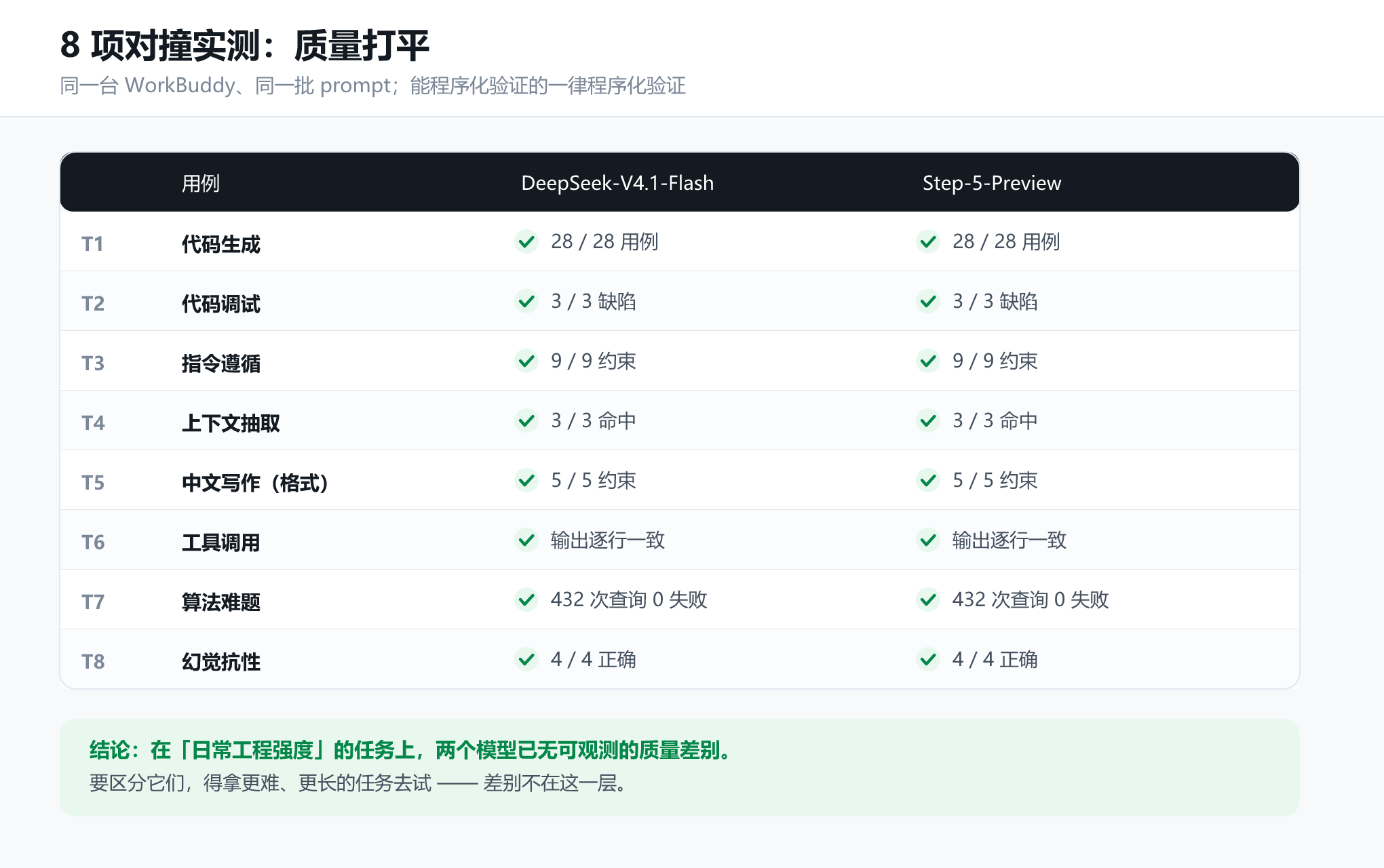The image size is (1384, 868).
Task: Click the 输出逐行一致 value under Step-5-Preview
Action: (x=1009, y=540)
